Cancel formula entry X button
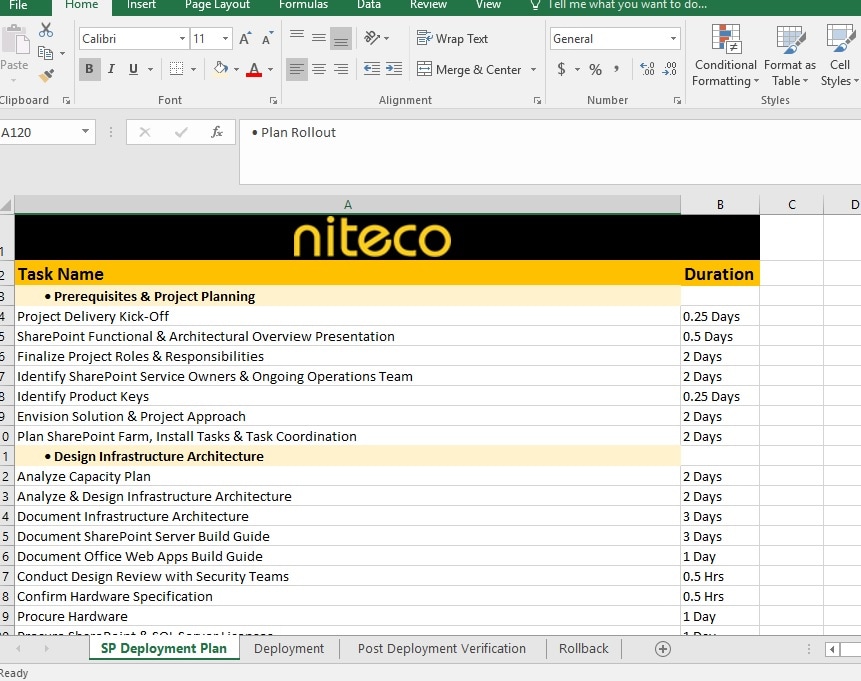Screen dimensions: 861x681 click(x=145, y=132)
